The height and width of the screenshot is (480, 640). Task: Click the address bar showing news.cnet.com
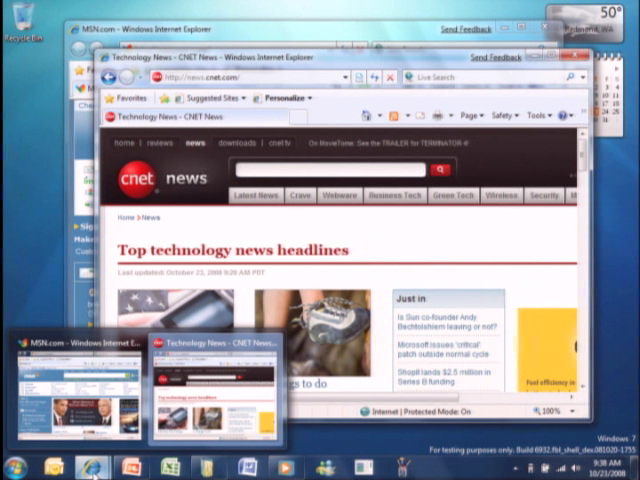[x=245, y=77]
